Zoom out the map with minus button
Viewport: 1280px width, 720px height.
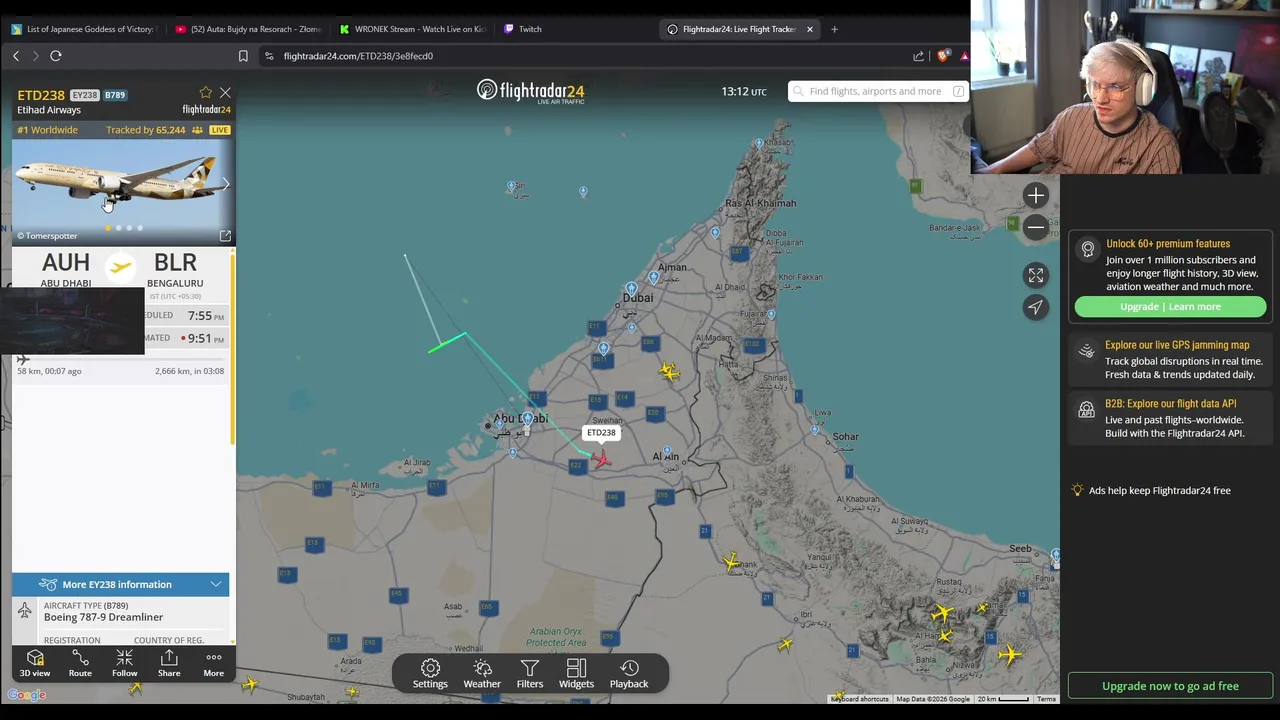coord(1036,227)
